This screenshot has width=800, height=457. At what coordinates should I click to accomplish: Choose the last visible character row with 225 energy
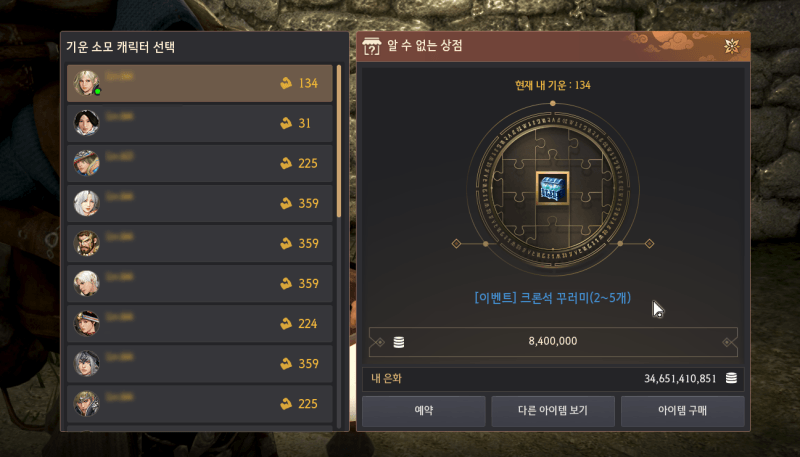[x=199, y=403]
